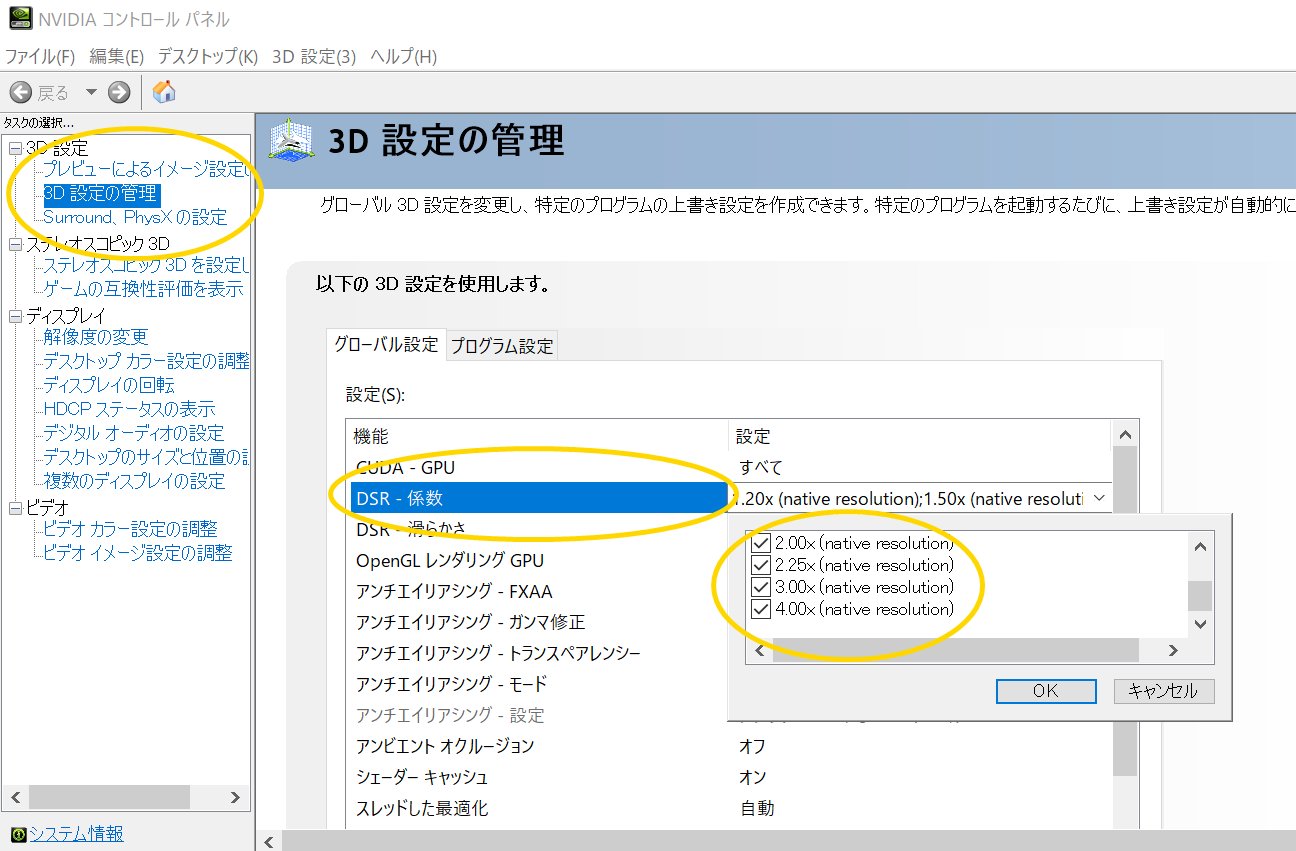Uncheck 4.00x (native resolution) checkbox
Viewport: 1296px width, 851px height.
click(x=761, y=609)
